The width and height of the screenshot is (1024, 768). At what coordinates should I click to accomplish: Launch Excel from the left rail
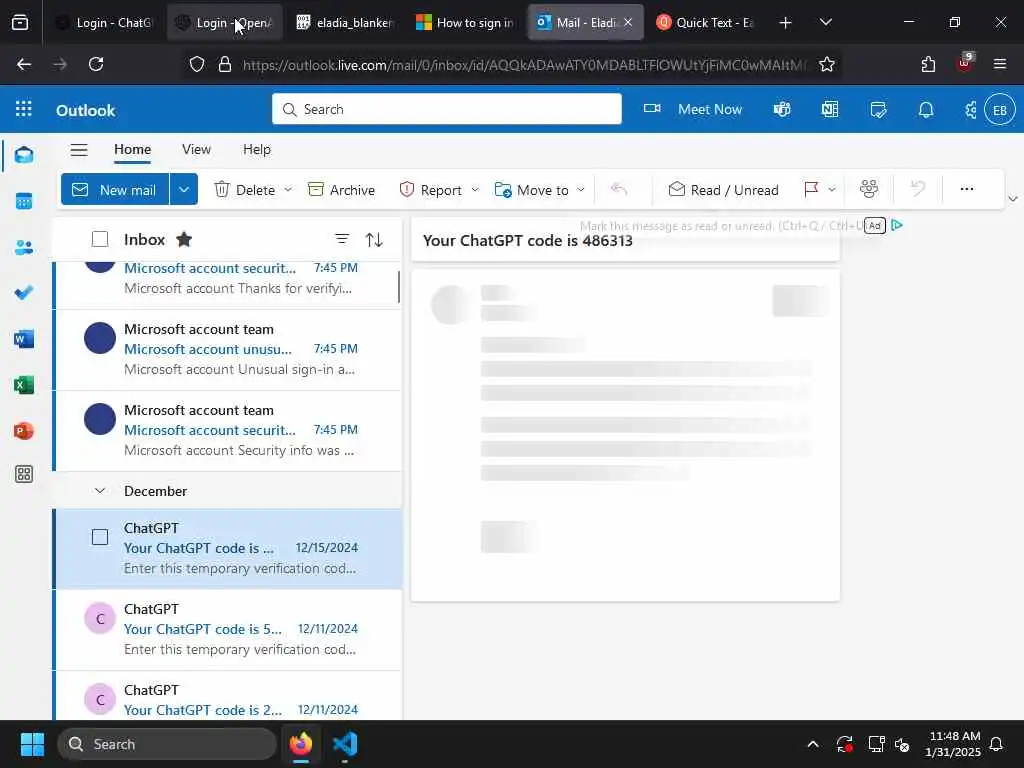pyautogui.click(x=24, y=385)
